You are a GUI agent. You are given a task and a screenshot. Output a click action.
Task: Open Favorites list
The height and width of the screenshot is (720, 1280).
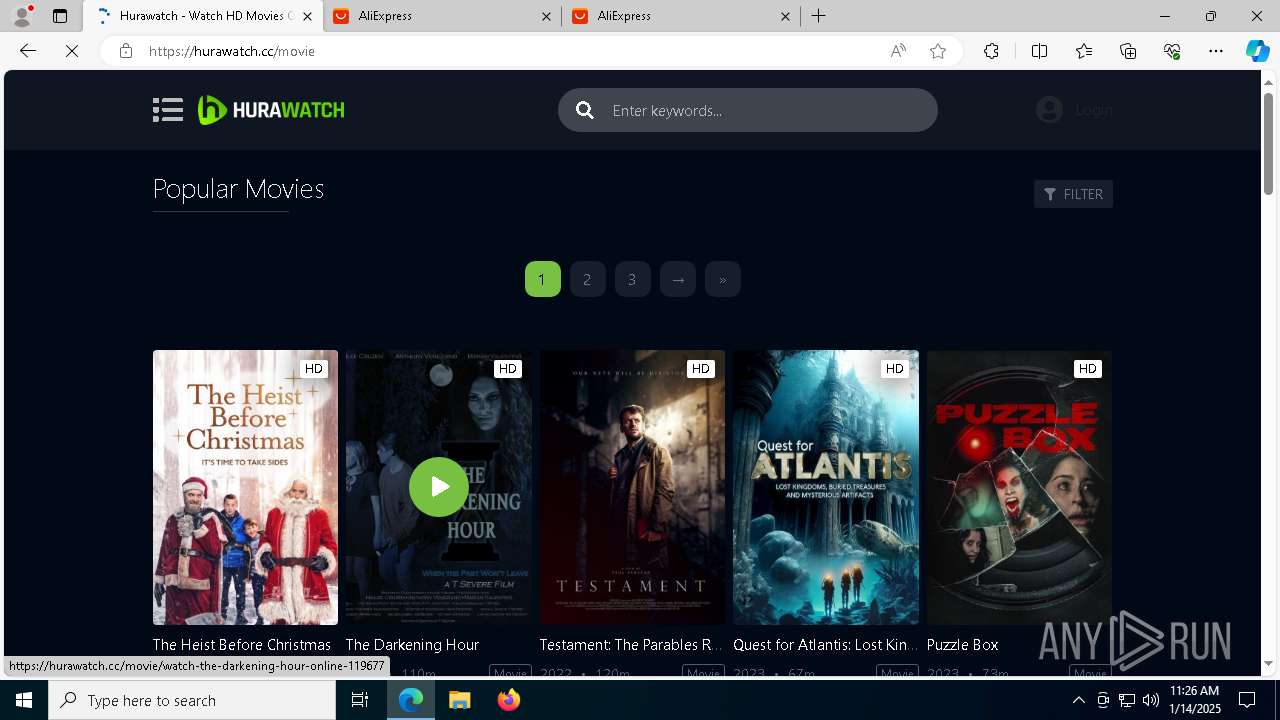point(1084,51)
